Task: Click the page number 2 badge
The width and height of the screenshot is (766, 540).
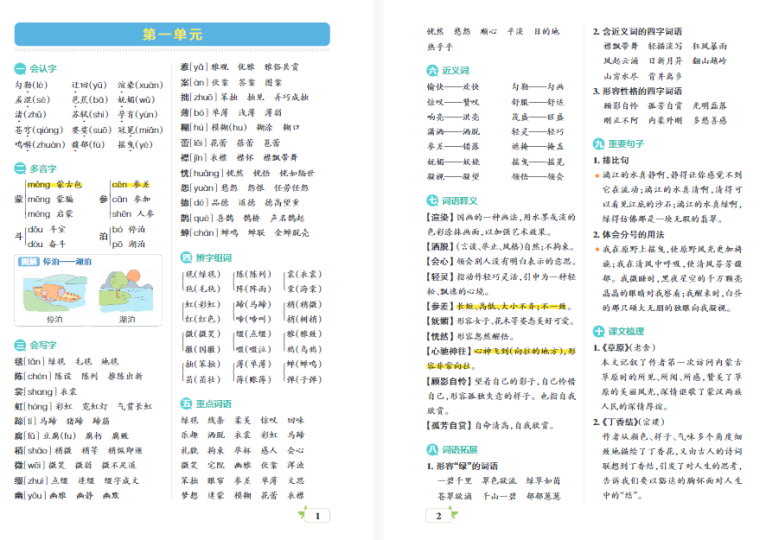Action: tap(438, 516)
